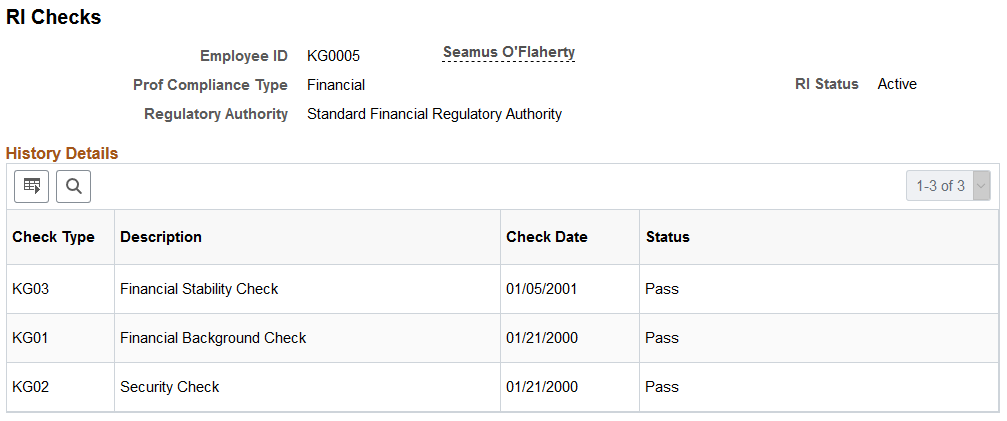Viewport: 1007px width, 421px height.
Task: Click the Employee ID value KG0005
Action: (x=333, y=56)
